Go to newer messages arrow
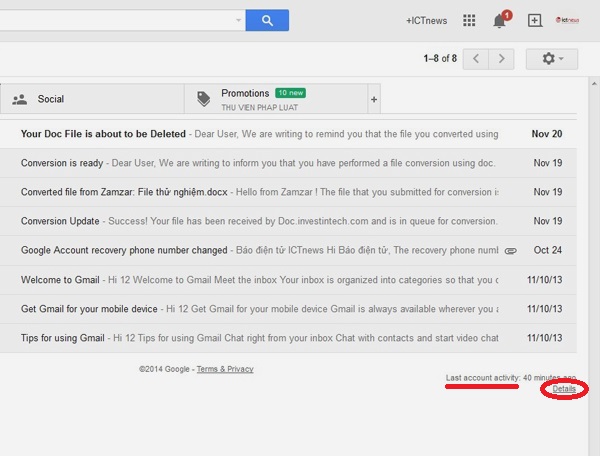This screenshot has height=456, width=600. (478, 59)
